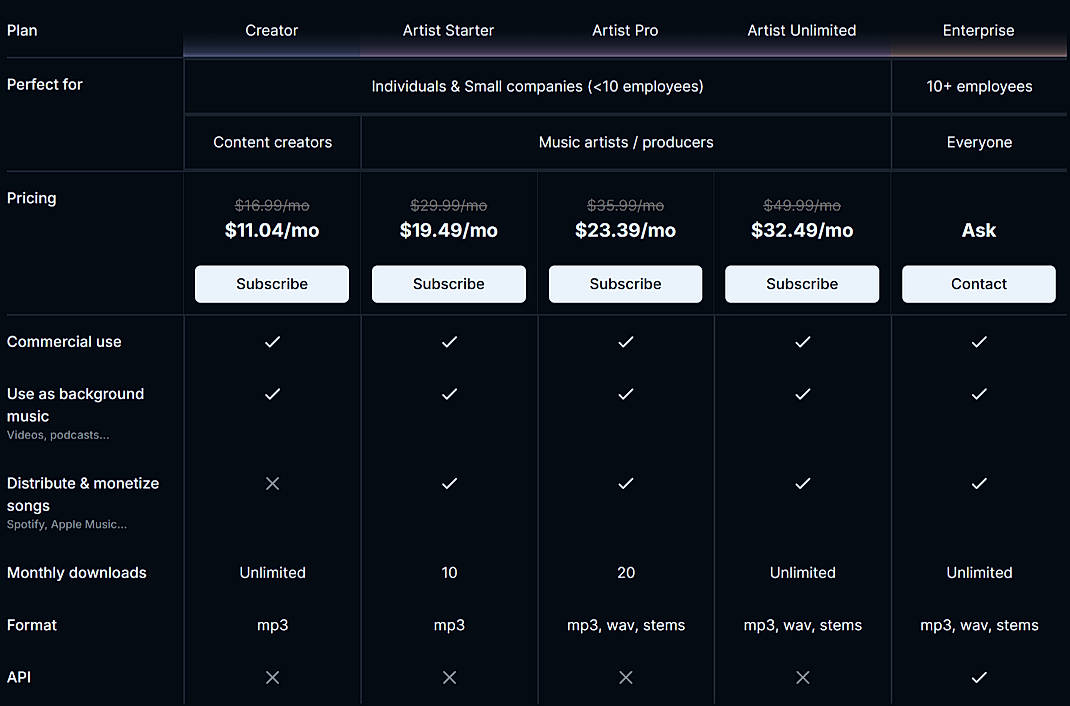Click the Music artists / producers cell
This screenshot has height=706, width=1070.
[x=626, y=143]
